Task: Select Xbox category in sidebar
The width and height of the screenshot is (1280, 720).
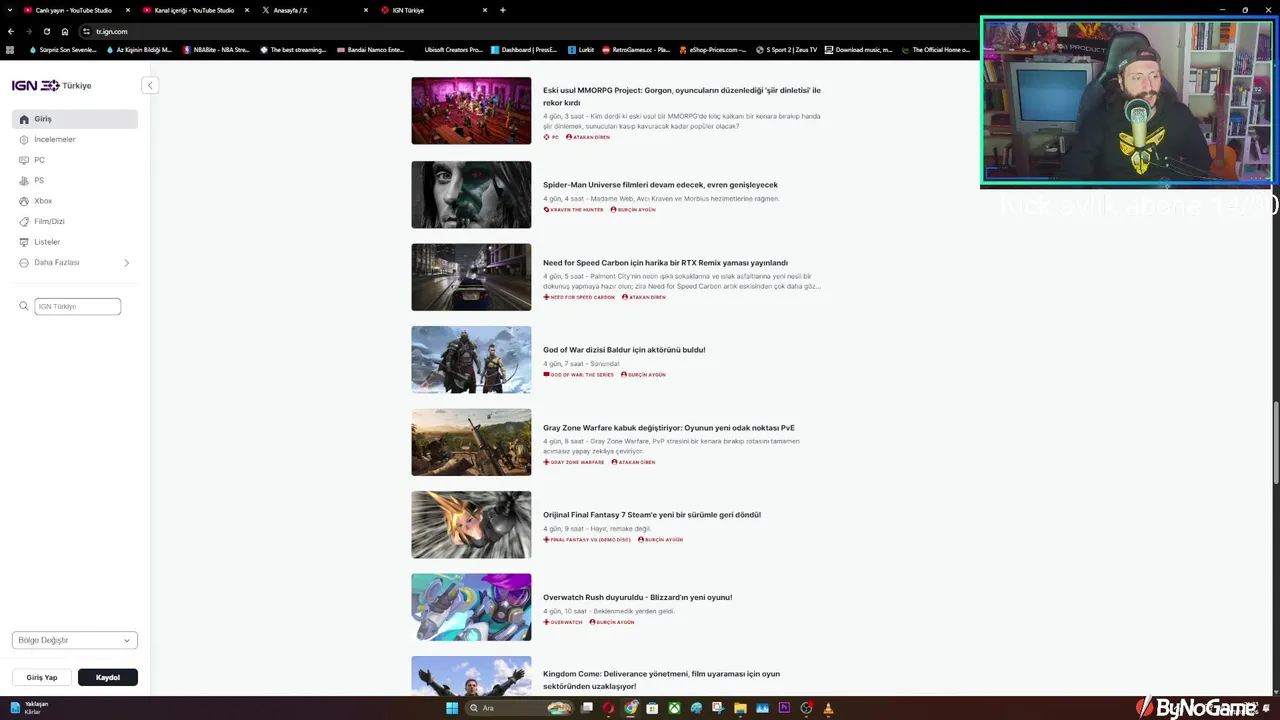Action: click(x=75, y=201)
